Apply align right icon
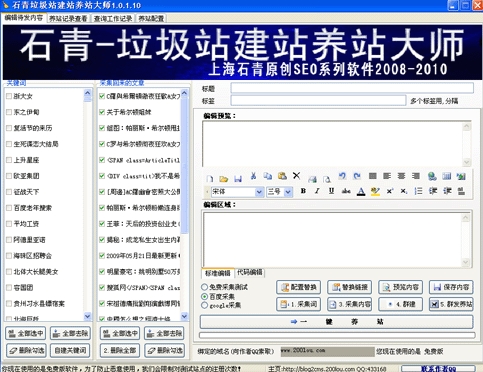Image resolution: width=483 pixels, height=372 pixels. pyautogui.click(x=416, y=176)
